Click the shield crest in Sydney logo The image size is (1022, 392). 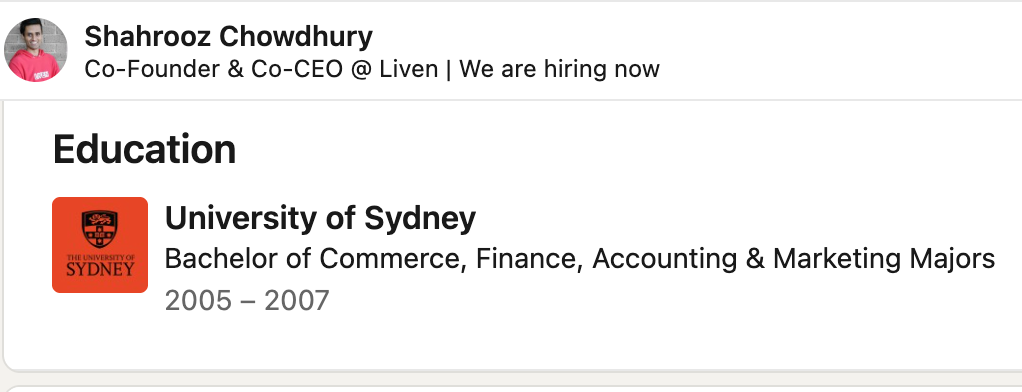click(x=100, y=229)
